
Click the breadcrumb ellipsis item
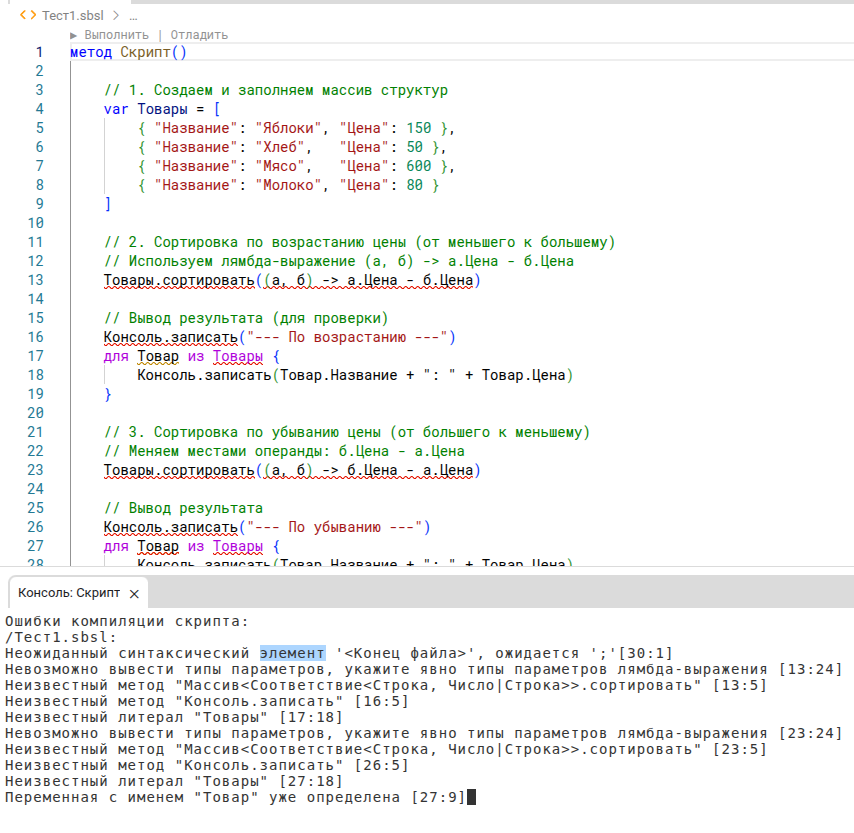(133, 16)
